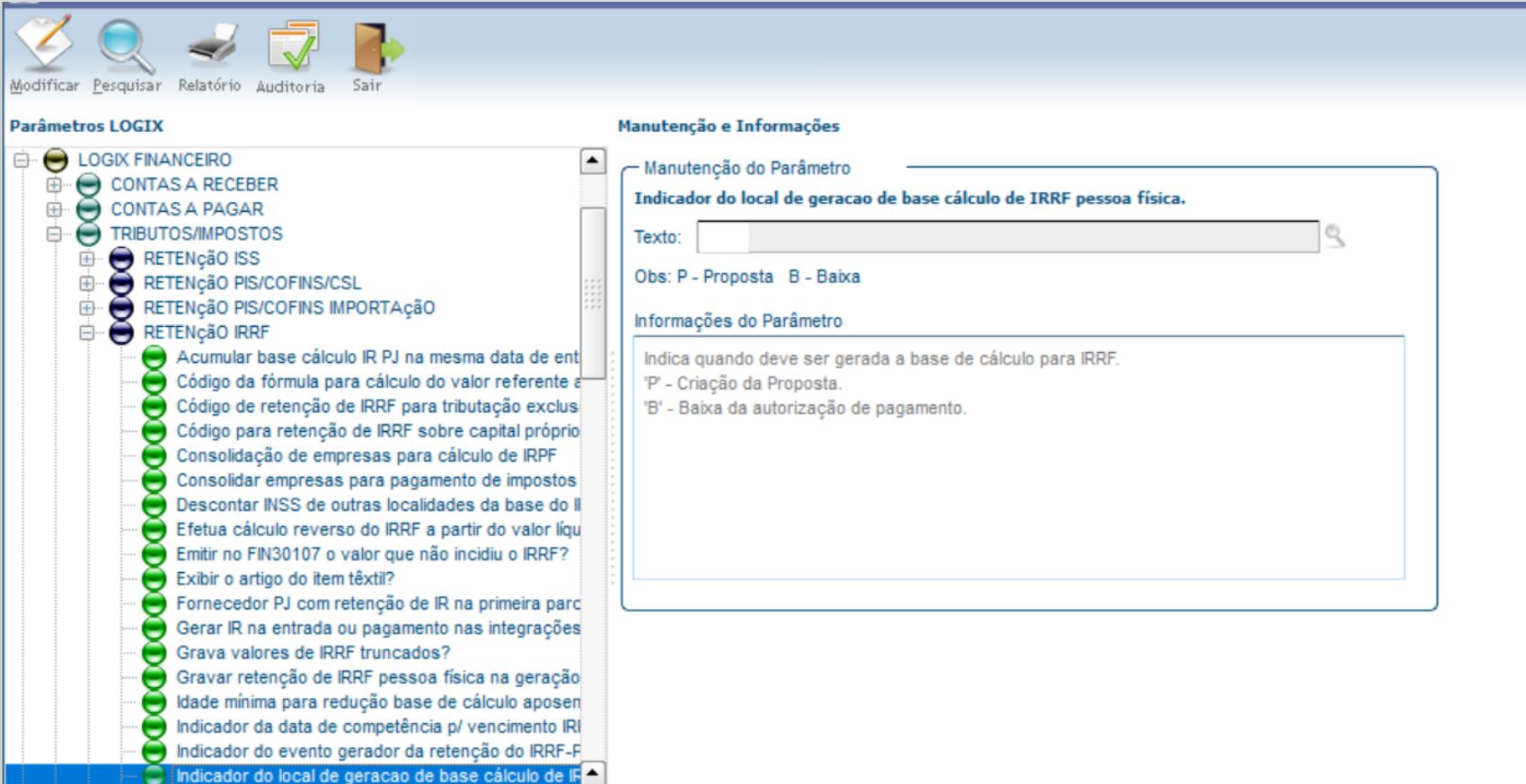The height and width of the screenshot is (784, 1526).
Task: Select 'Consolidar empresas para pagamento de impostos'
Action: (376, 480)
